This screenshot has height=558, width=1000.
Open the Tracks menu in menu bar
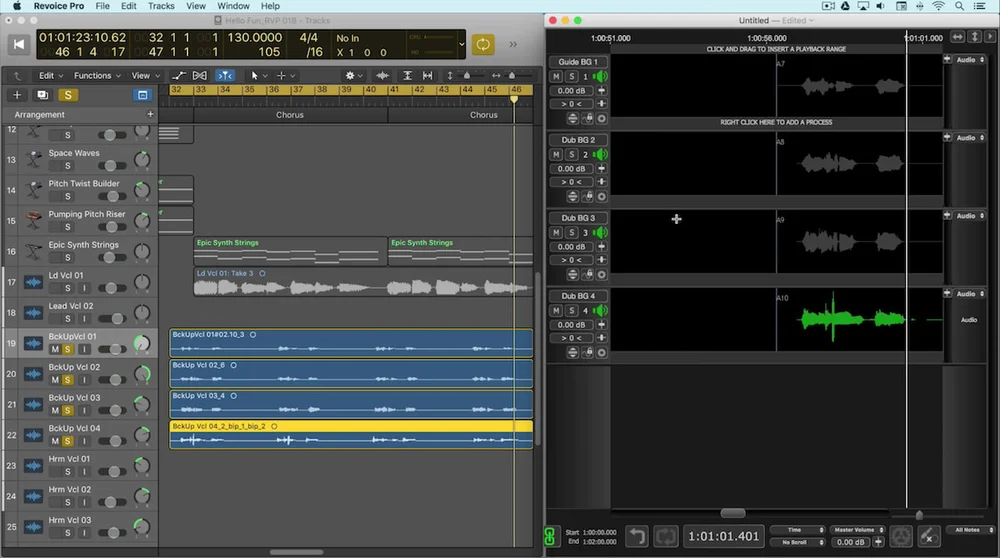tap(161, 6)
